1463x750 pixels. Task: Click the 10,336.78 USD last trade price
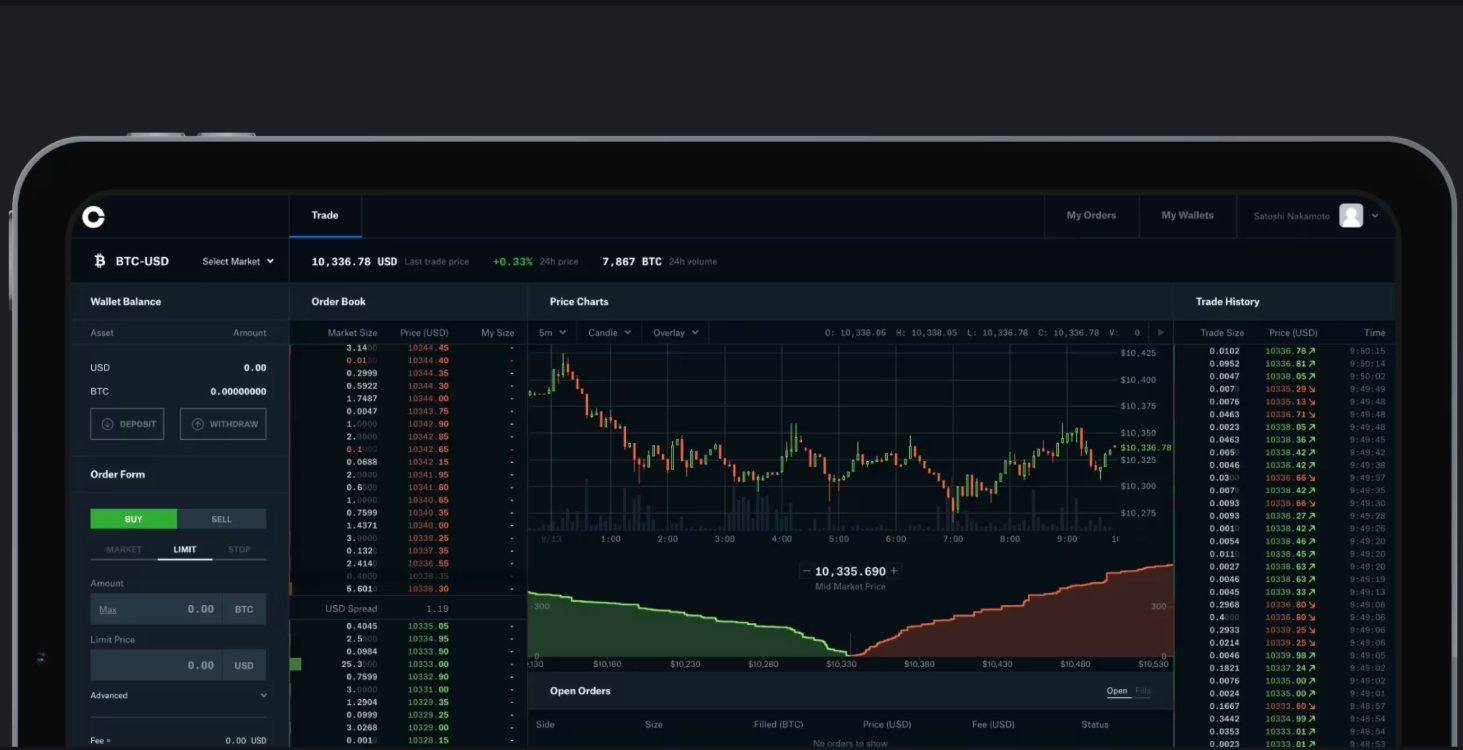click(x=354, y=261)
